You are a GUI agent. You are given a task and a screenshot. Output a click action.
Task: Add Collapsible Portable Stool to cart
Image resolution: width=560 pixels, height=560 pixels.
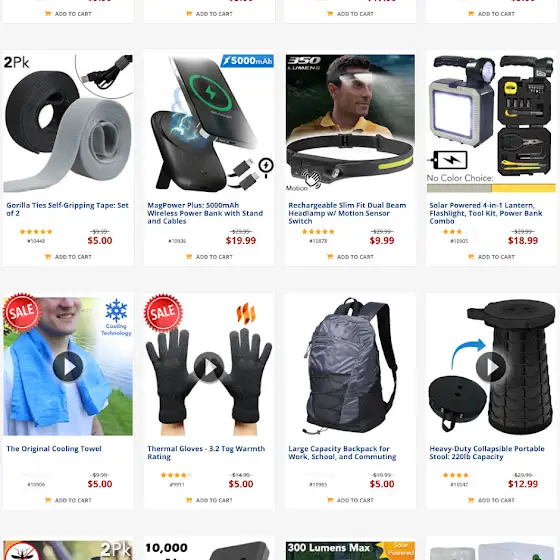(491, 500)
